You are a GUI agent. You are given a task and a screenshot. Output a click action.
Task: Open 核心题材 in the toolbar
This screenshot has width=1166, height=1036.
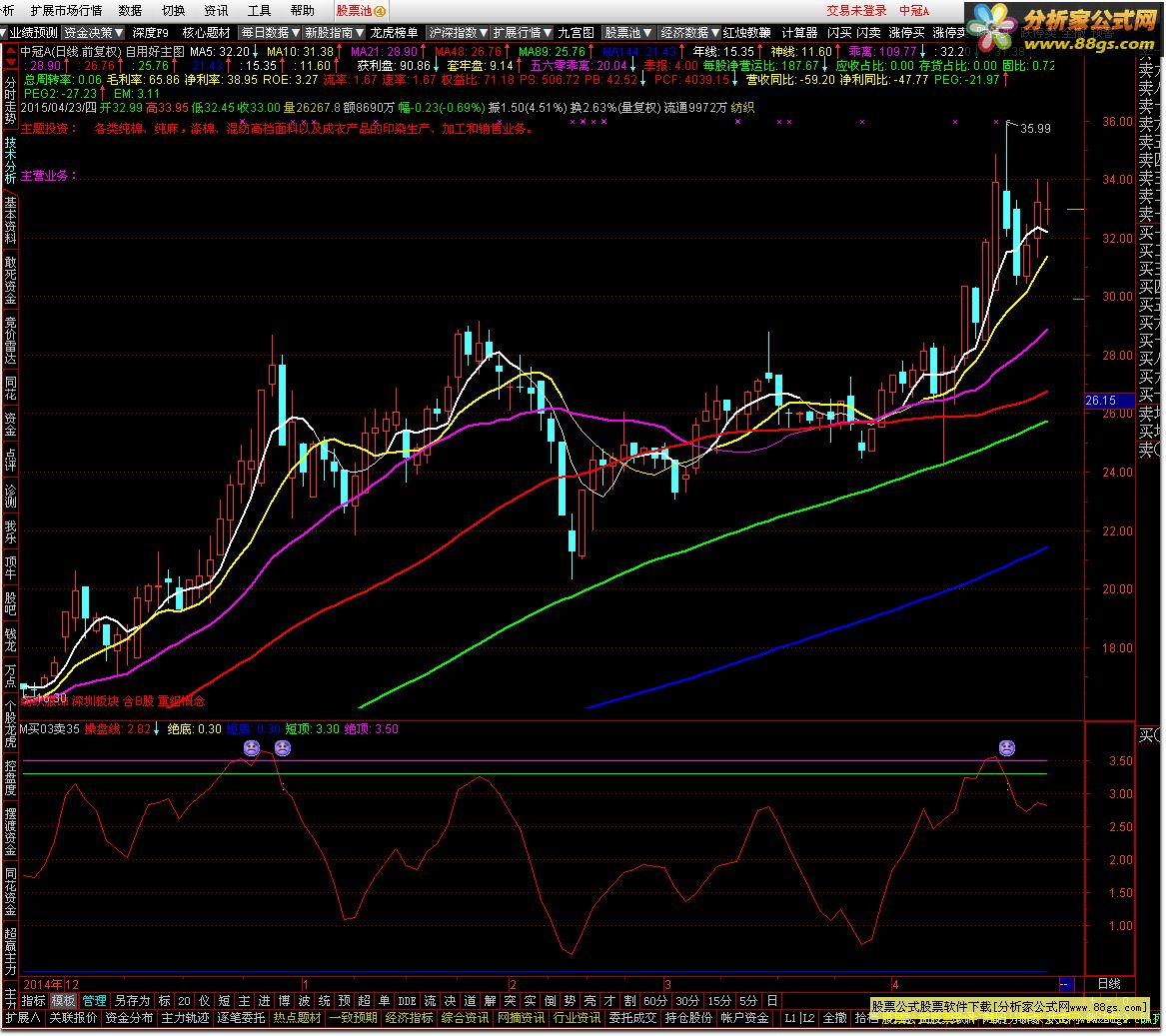coord(206,33)
